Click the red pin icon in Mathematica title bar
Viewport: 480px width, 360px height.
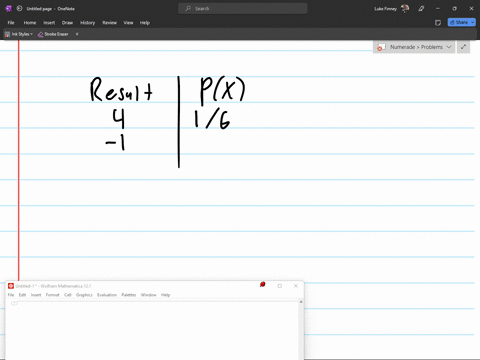click(262, 284)
